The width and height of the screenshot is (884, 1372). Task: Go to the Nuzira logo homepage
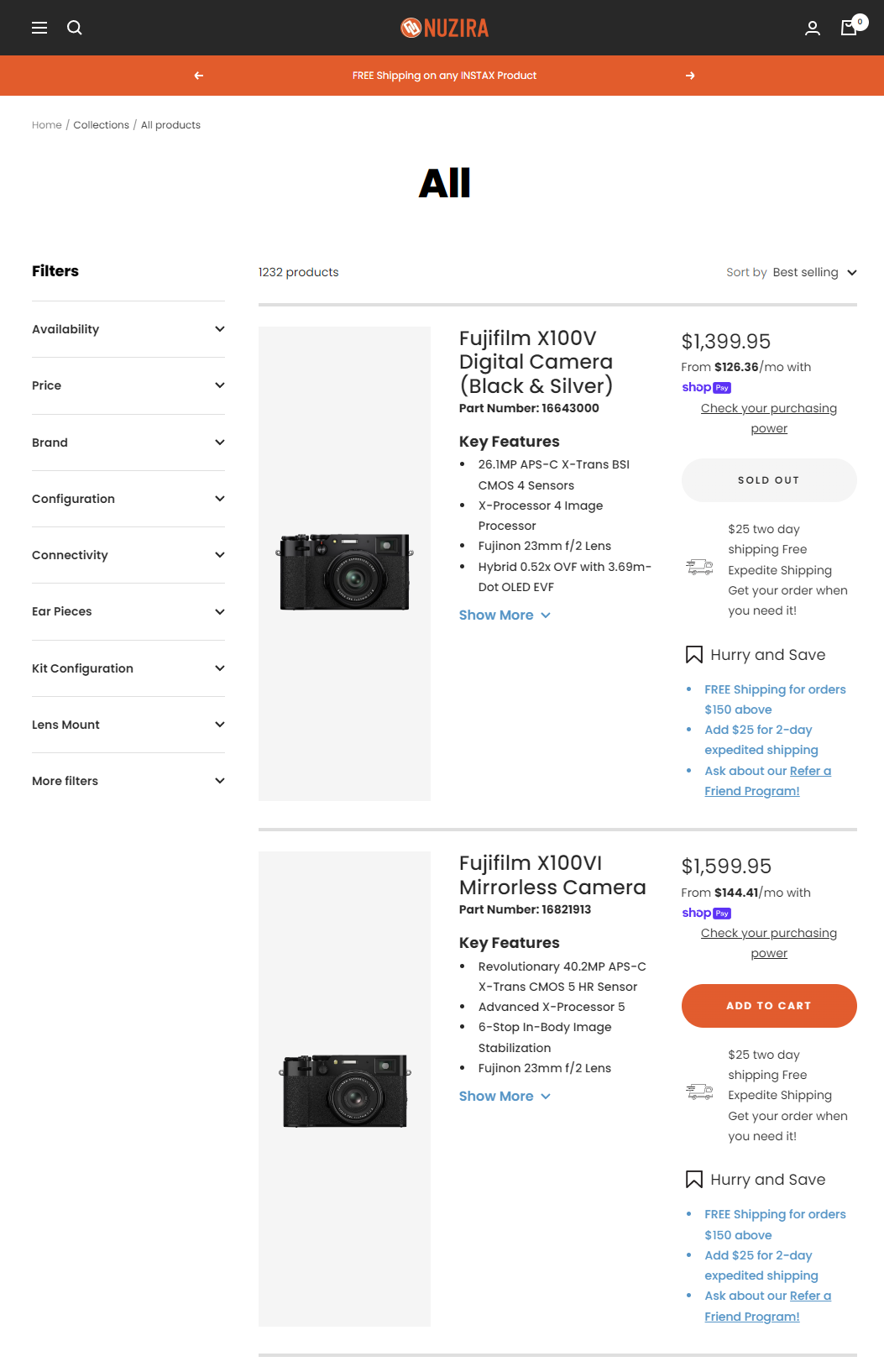(x=444, y=28)
